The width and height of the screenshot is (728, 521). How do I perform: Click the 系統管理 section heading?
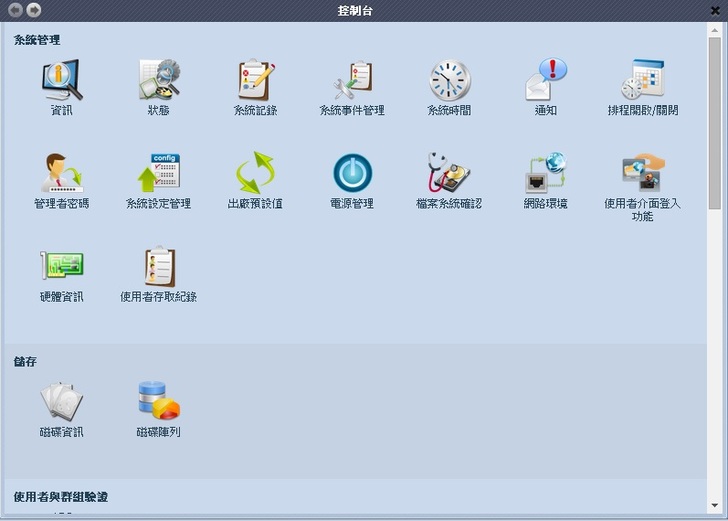pos(37,40)
